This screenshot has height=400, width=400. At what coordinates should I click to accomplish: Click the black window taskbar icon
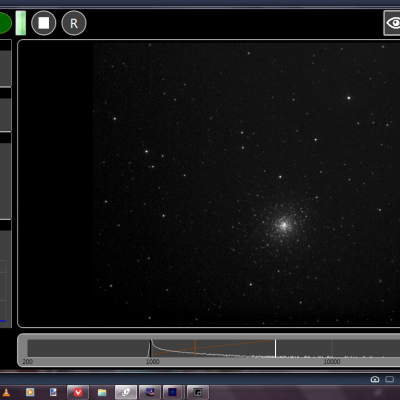[198, 392]
